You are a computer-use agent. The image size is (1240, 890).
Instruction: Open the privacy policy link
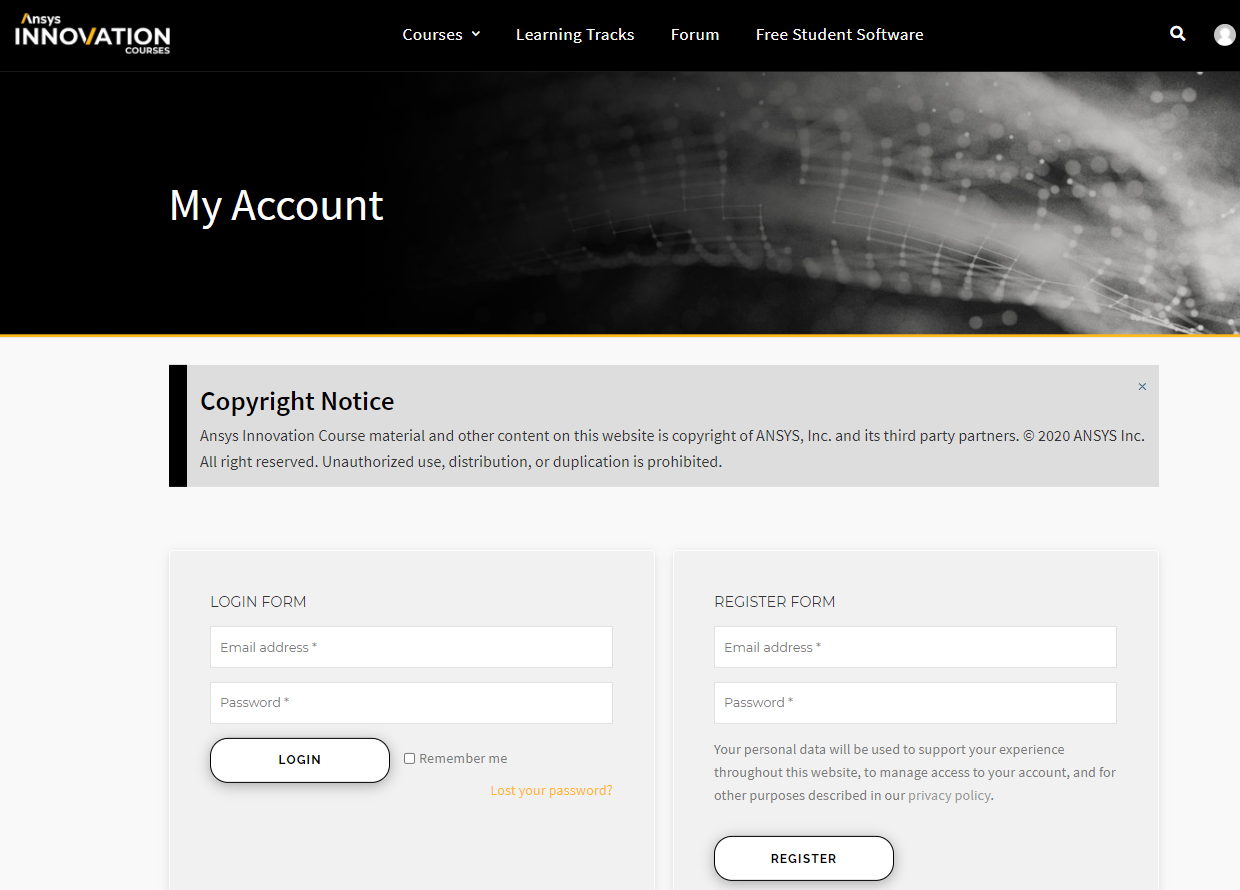pos(949,796)
